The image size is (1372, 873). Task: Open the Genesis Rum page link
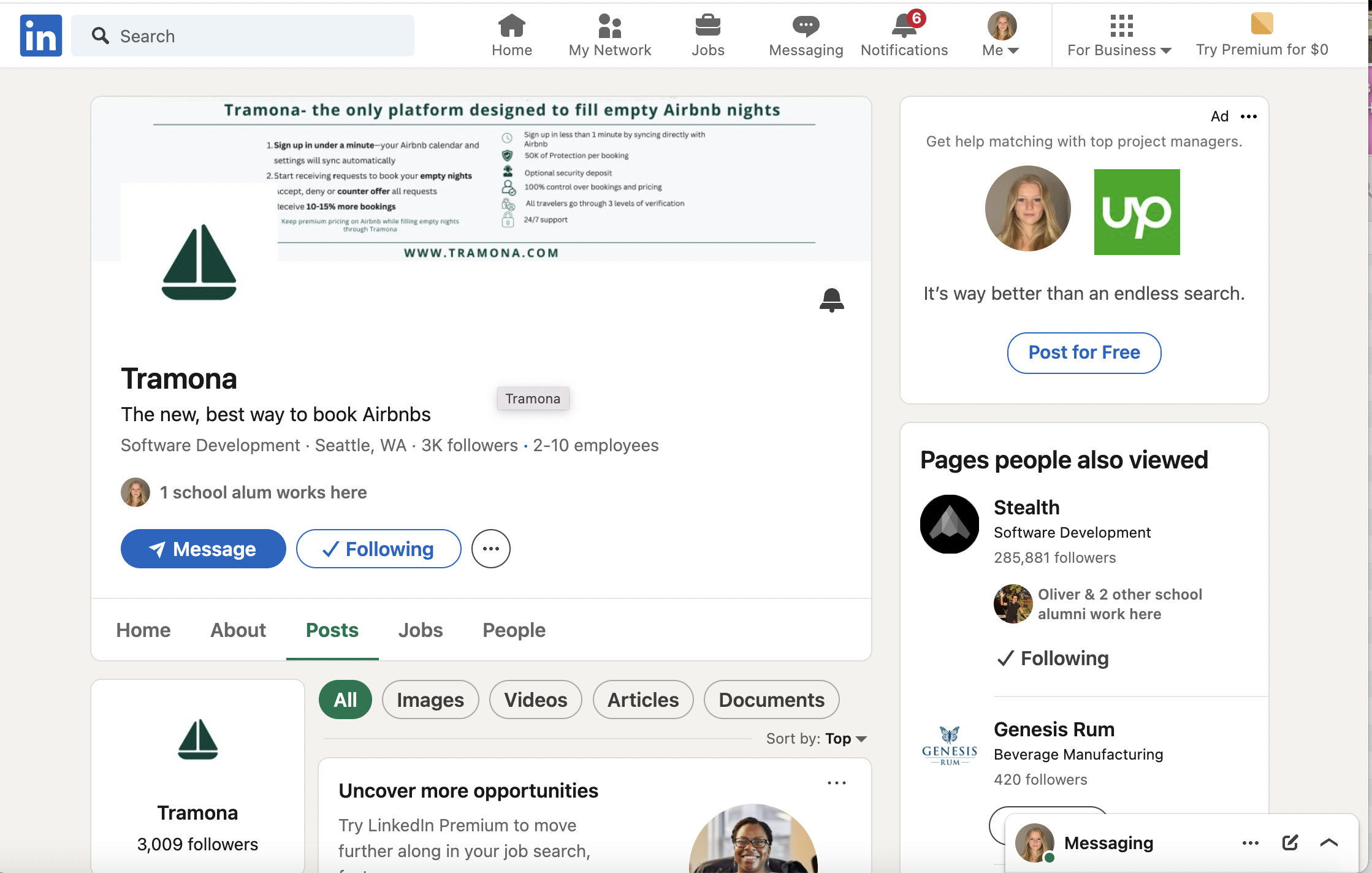[x=1054, y=730]
